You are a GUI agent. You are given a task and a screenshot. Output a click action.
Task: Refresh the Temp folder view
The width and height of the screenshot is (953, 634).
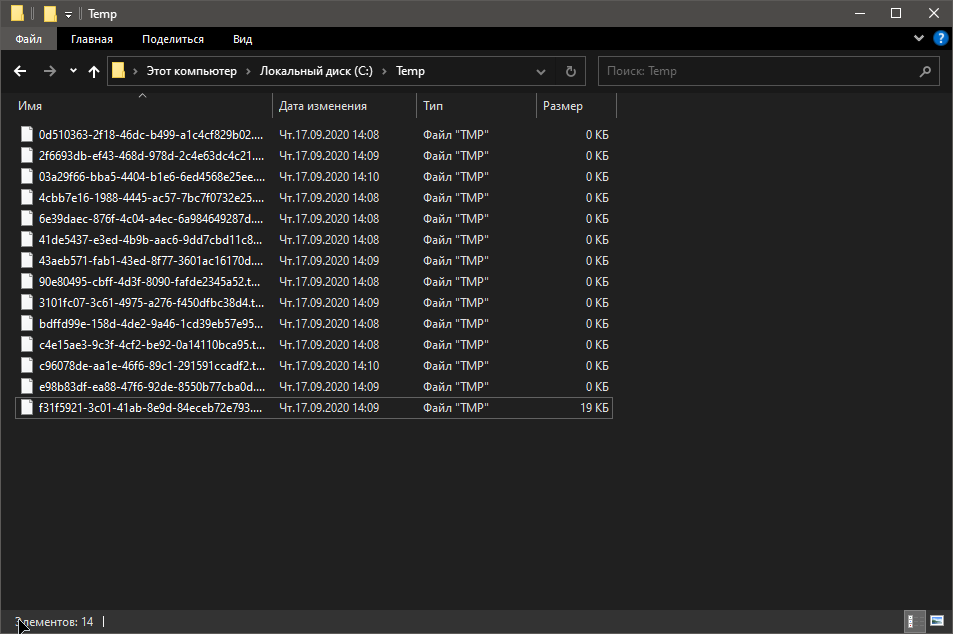[x=571, y=71]
